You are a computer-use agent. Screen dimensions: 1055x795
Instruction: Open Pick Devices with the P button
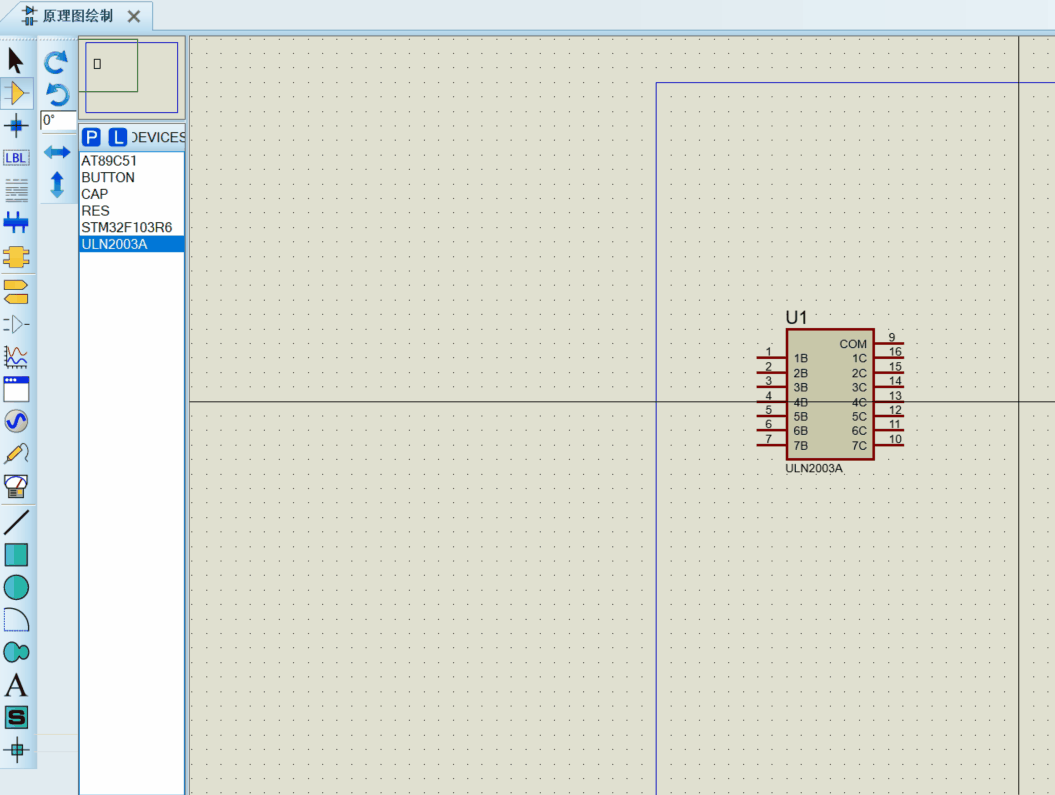(x=92, y=137)
